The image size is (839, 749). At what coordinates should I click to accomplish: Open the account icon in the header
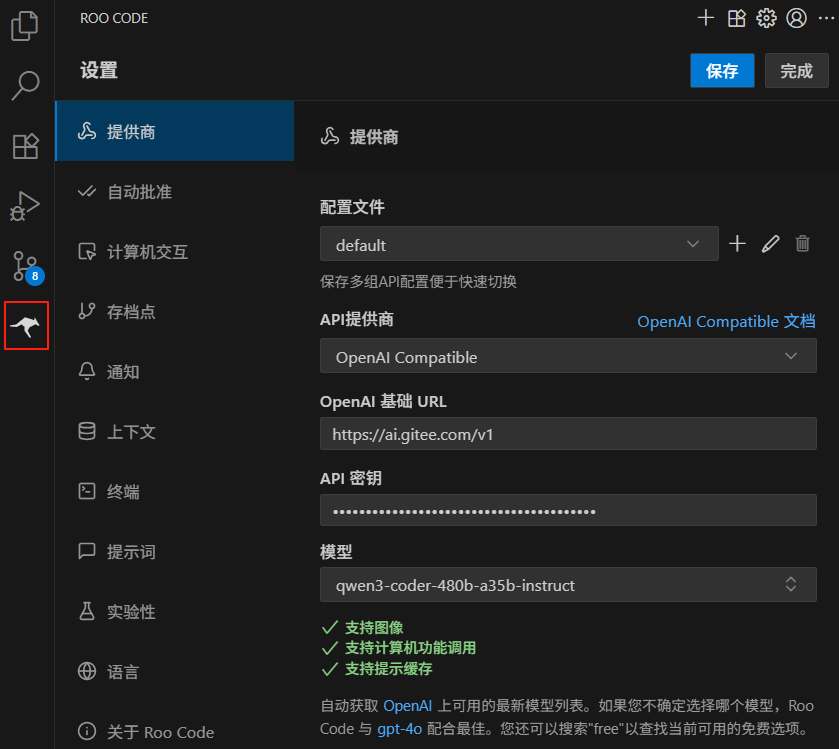(x=796, y=17)
